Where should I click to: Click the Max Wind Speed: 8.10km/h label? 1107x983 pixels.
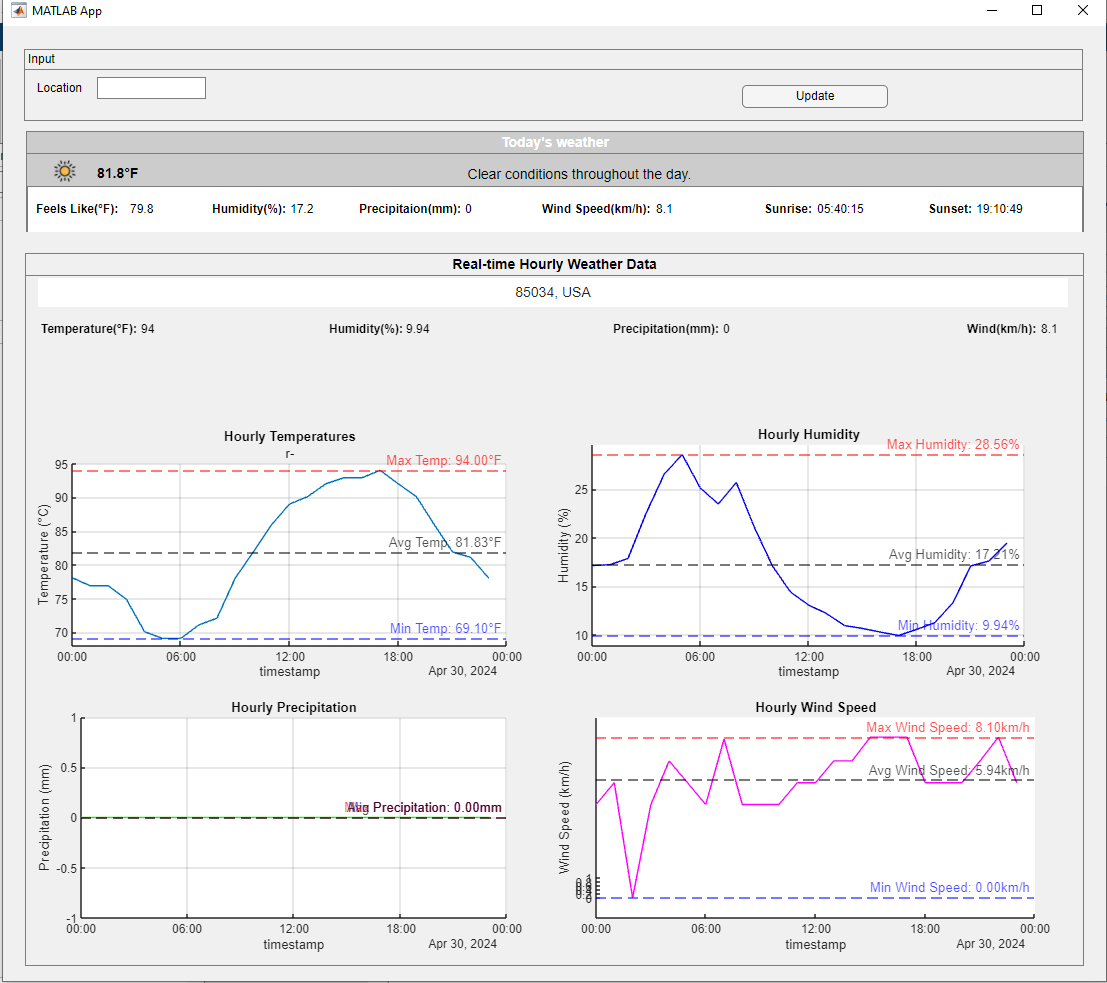coord(947,727)
